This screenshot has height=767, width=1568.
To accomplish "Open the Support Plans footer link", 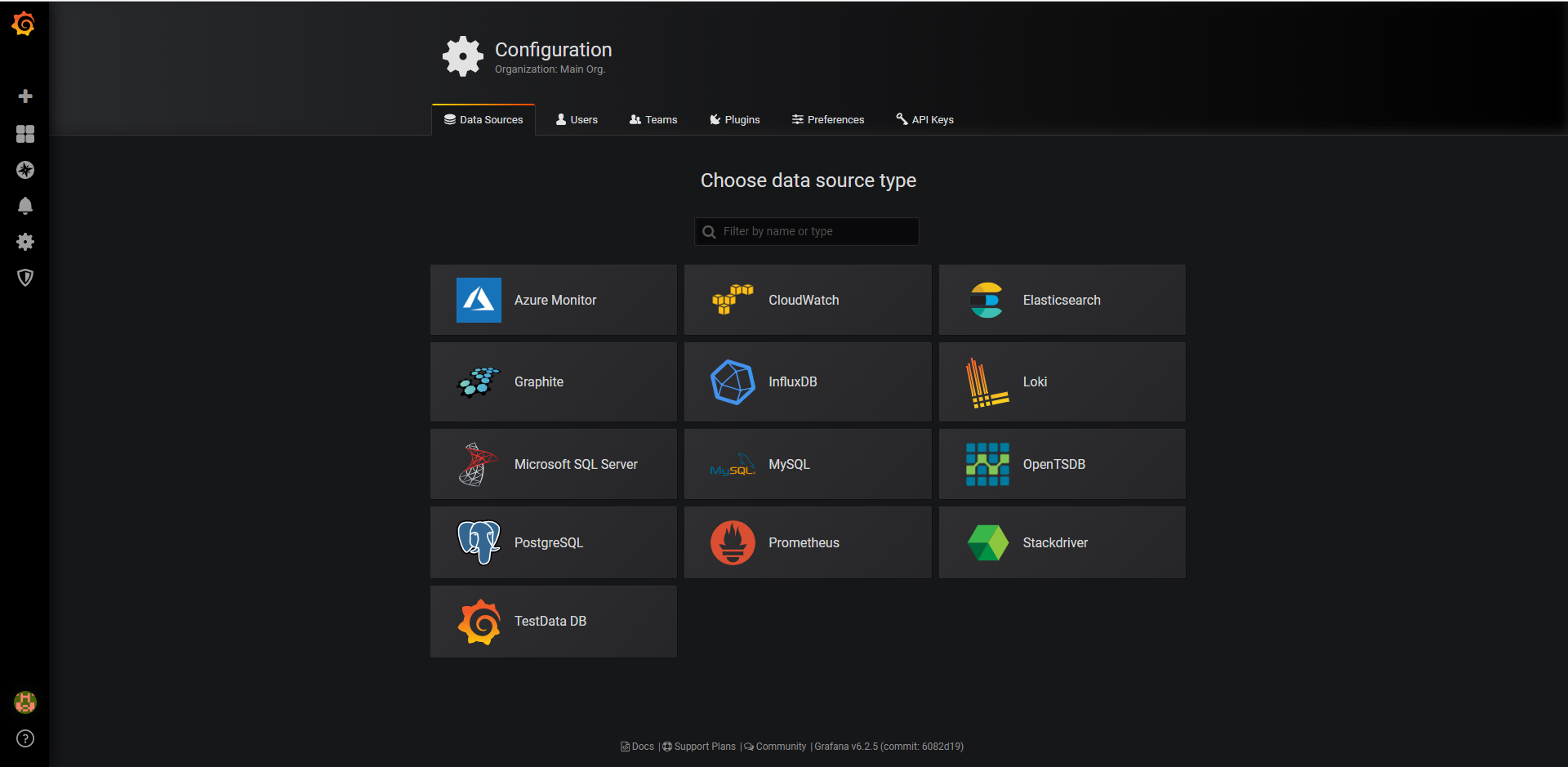I will (x=699, y=747).
